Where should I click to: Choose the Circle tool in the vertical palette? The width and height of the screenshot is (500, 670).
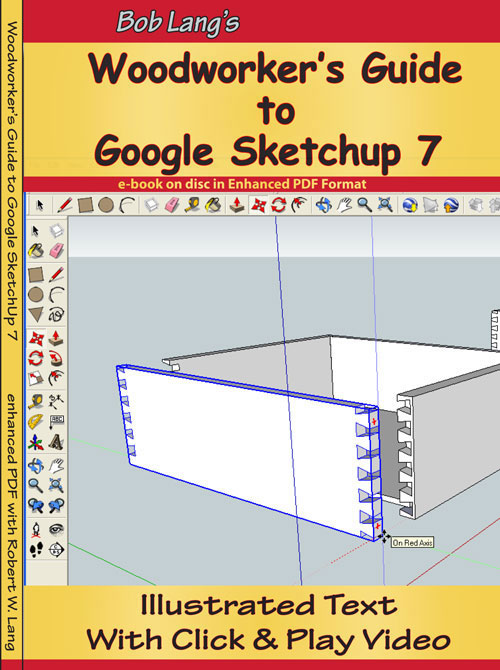pyautogui.click(x=36, y=294)
